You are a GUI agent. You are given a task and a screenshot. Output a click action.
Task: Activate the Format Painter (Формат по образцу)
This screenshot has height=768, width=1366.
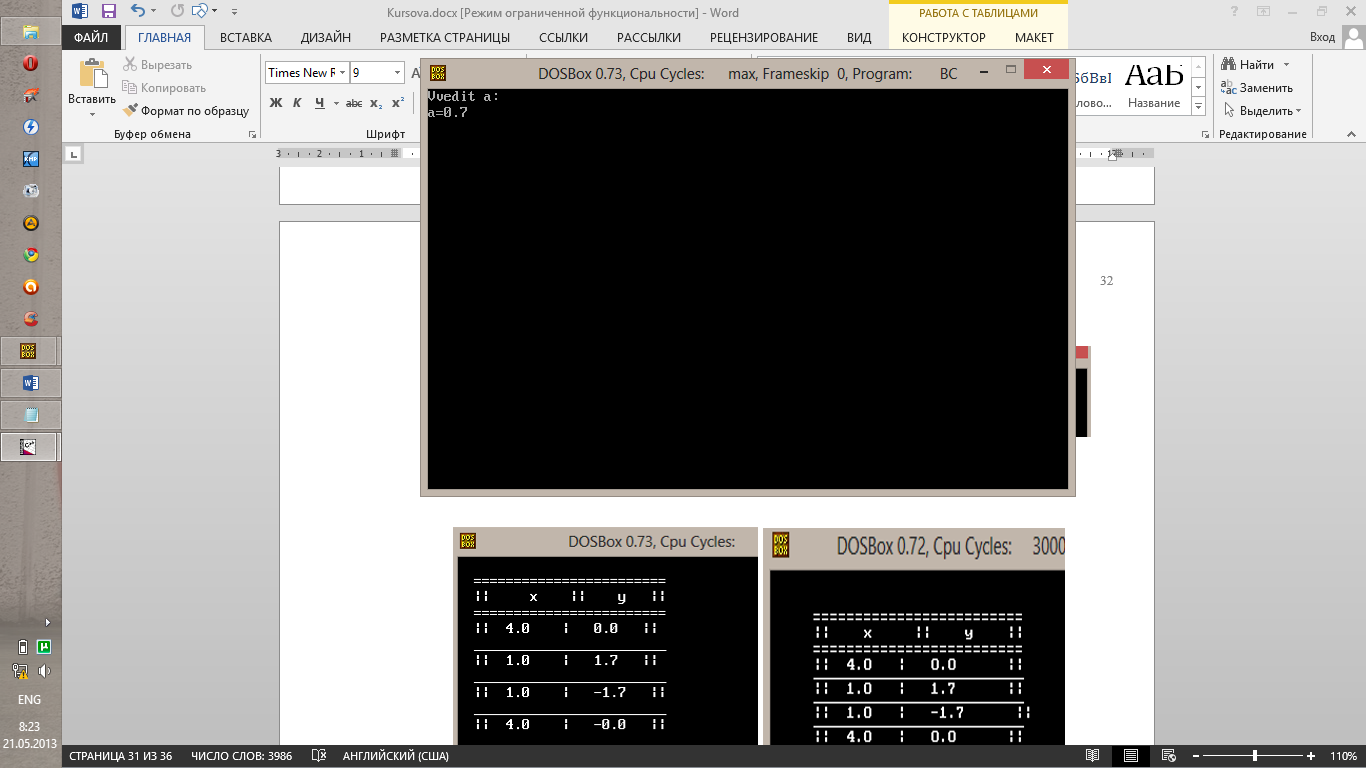click(186, 111)
